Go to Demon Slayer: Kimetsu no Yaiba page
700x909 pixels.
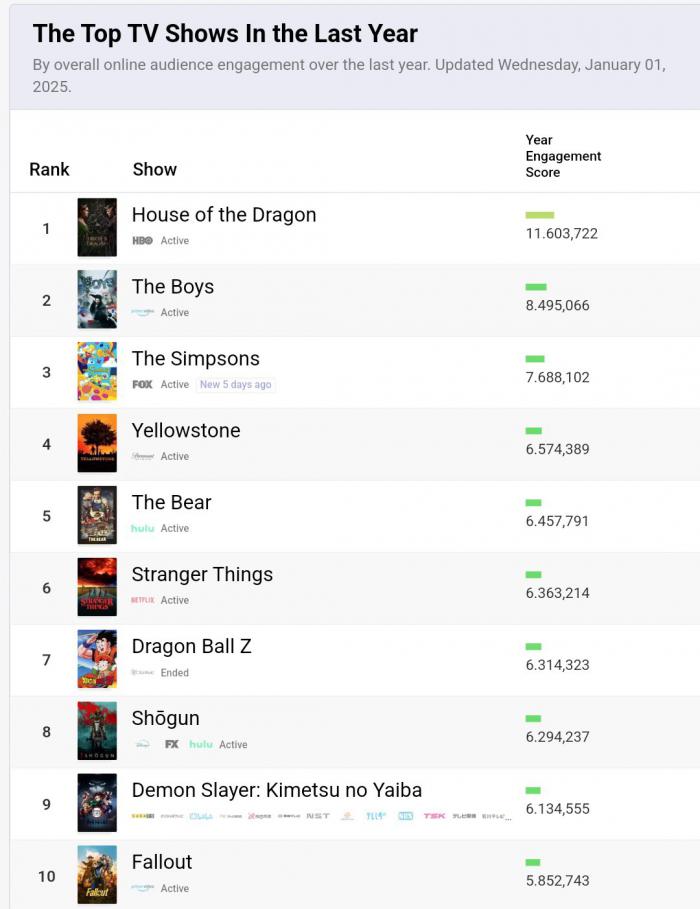[x=277, y=790]
